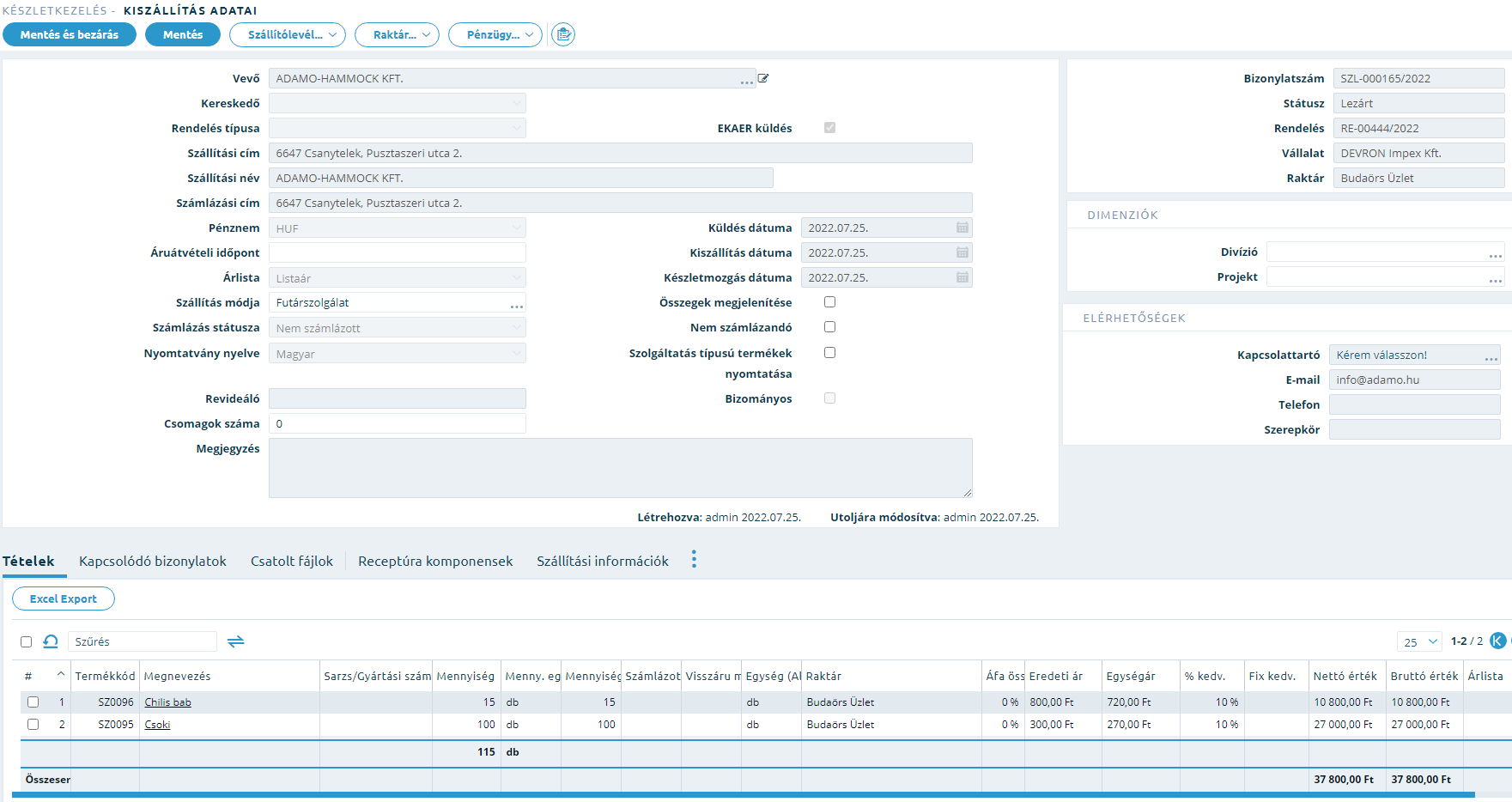Click Bizonylatszám value SZL-000165/2022
The width and height of the screenshot is (1512, 802).
[x=1419, y=78]
